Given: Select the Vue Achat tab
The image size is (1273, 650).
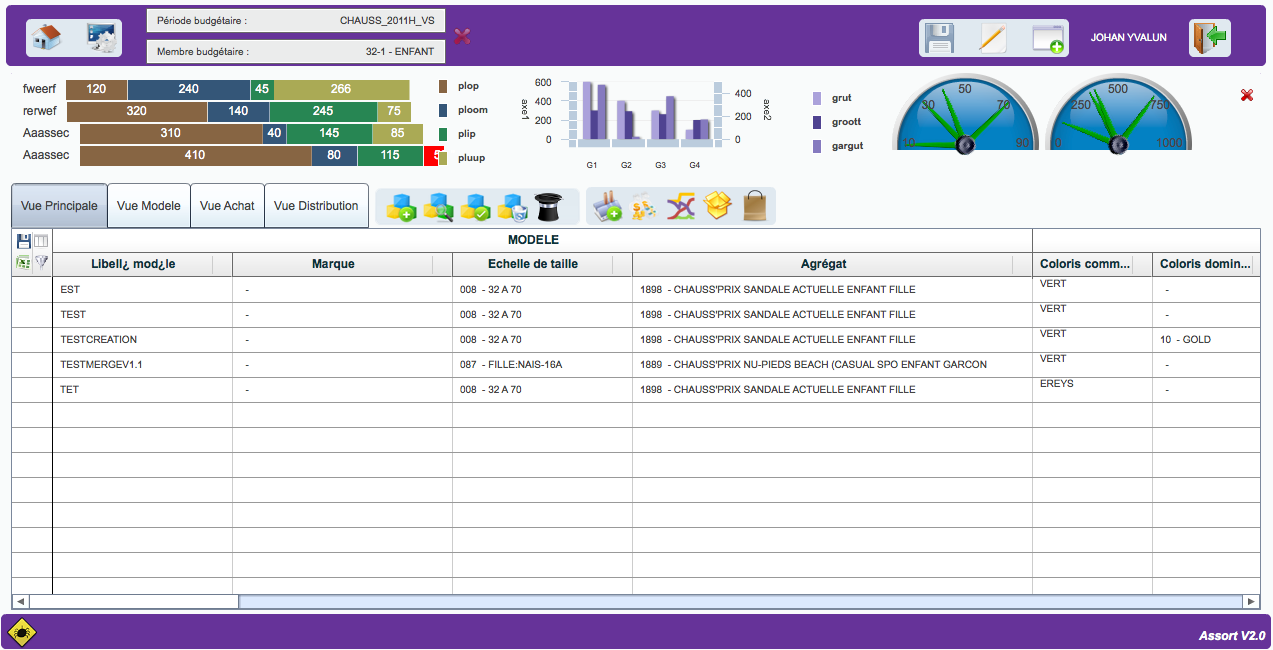Looking at the screenshot, I should (x=227, y=206).
